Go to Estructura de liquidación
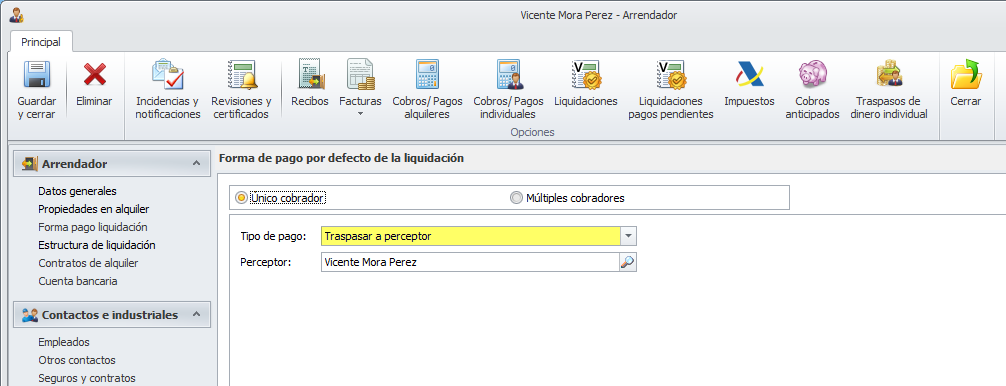The height and width of the screenshot is (386, 1006). point(97,245)
